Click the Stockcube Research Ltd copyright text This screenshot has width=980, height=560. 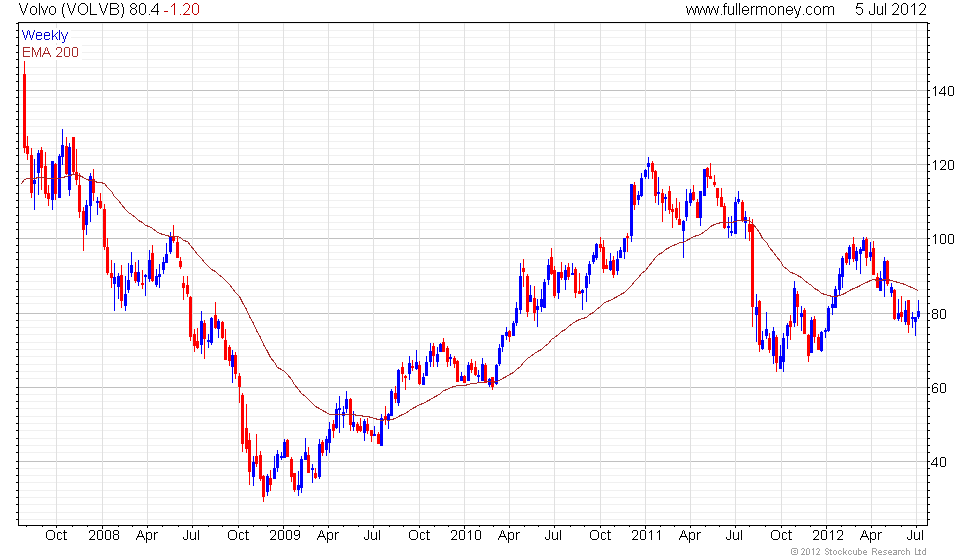click(859, 552)
